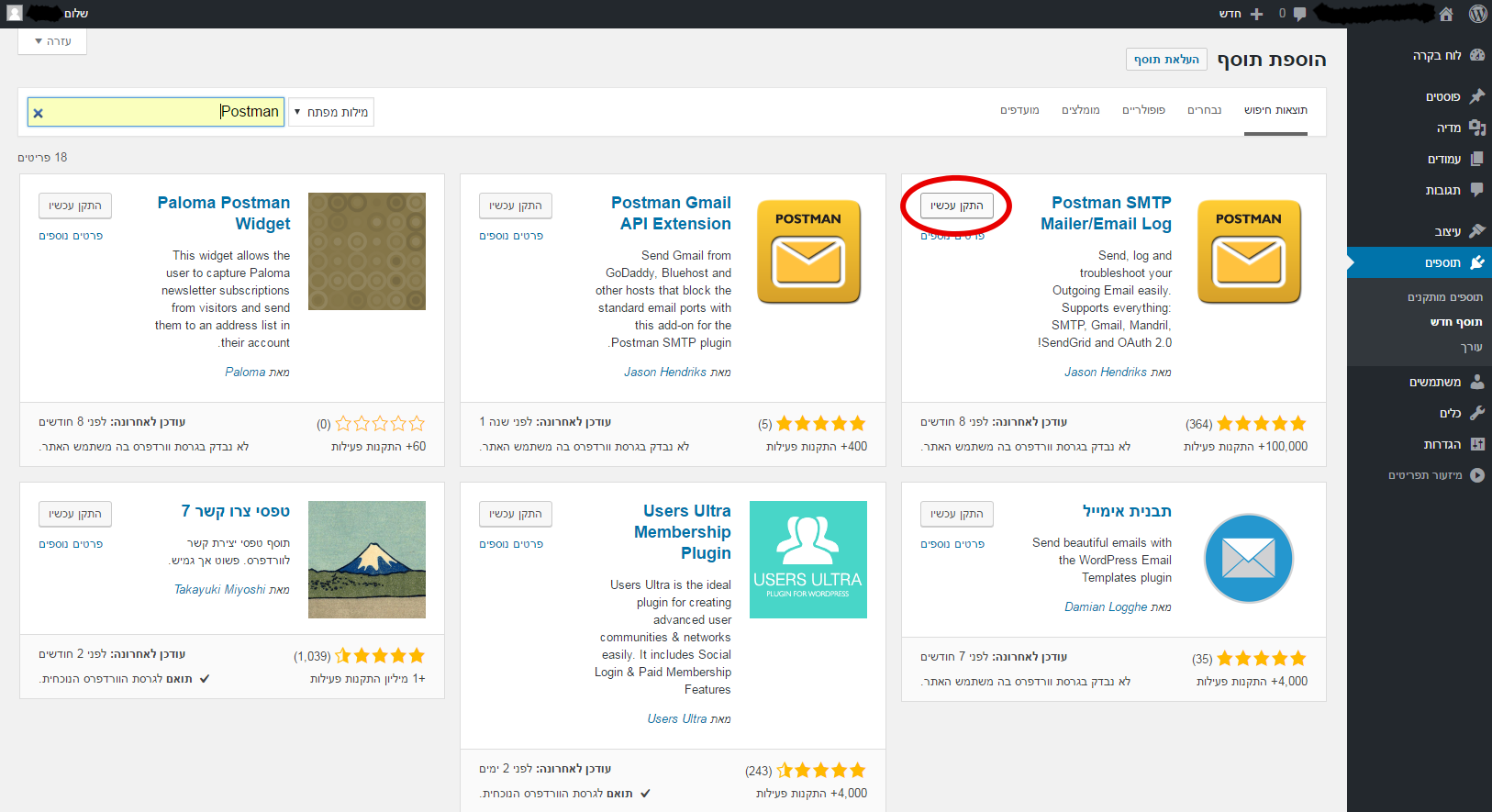1492x812 pixels.
Task: Click the Collapse menu icon (קיצור תפריט)
Action: click(x=1476, y=475)
